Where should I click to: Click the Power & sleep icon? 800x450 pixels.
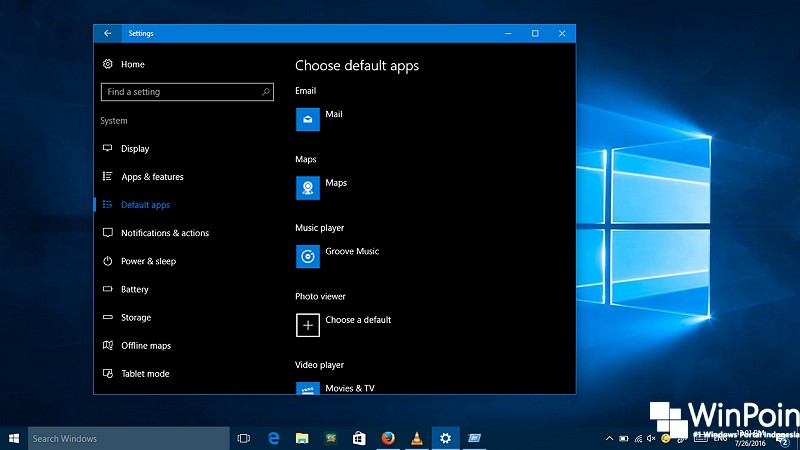click(x=107, y=261)
